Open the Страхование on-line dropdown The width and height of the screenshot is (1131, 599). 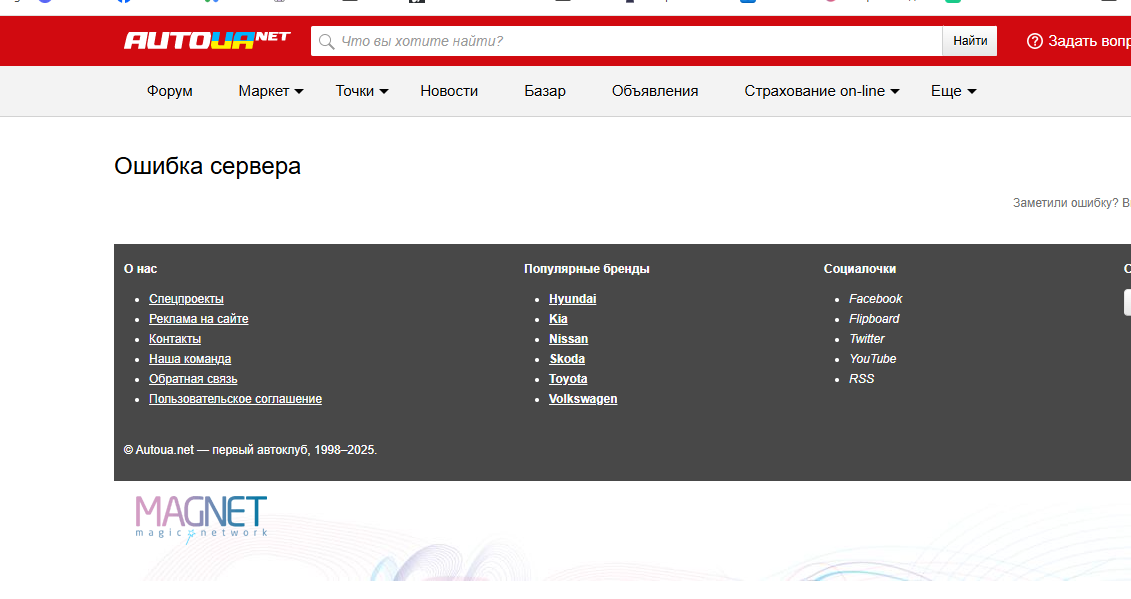[x=821, y=91]
